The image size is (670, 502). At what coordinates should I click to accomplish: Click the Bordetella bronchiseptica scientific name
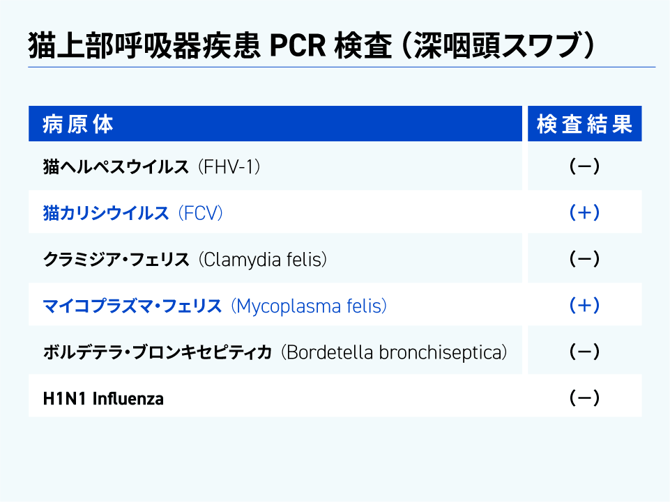tap(395, 353)
